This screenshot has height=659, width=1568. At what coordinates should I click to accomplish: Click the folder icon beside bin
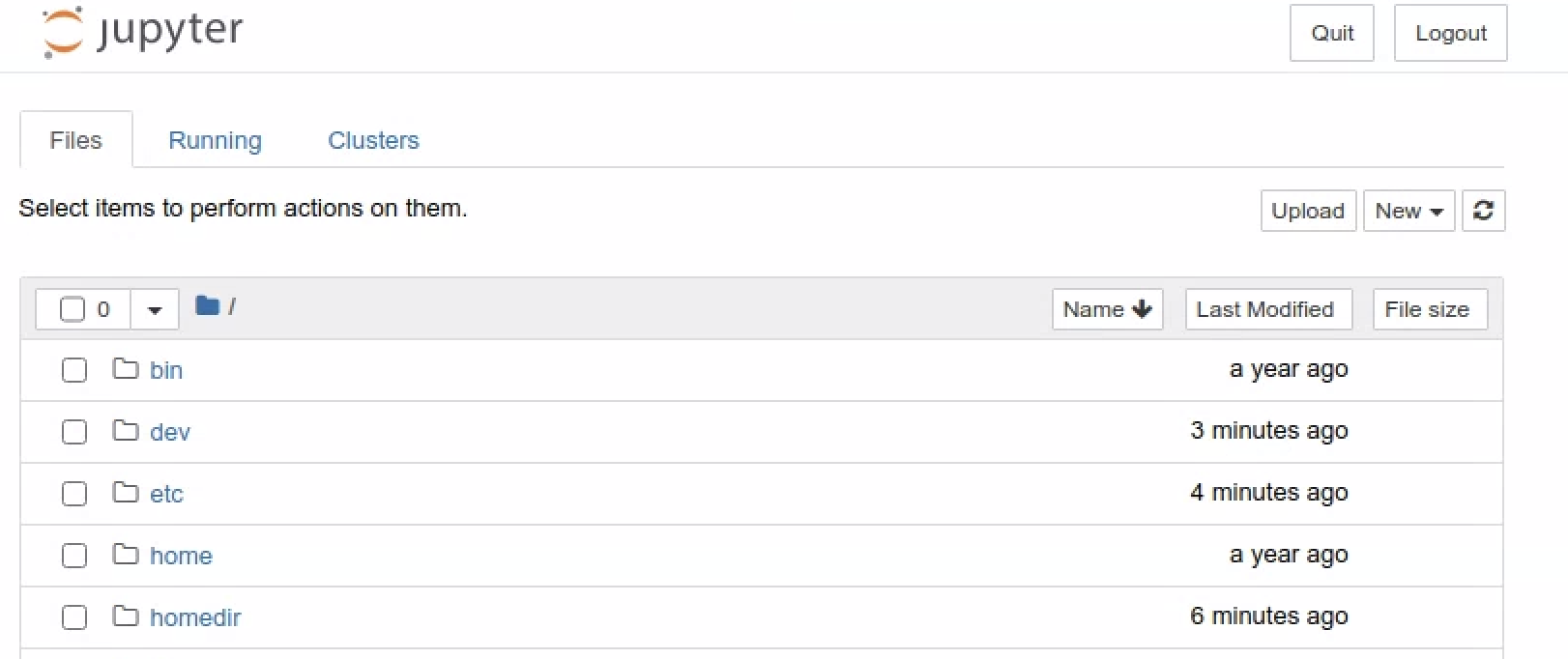pyautogui.click(x=126, y=369)
